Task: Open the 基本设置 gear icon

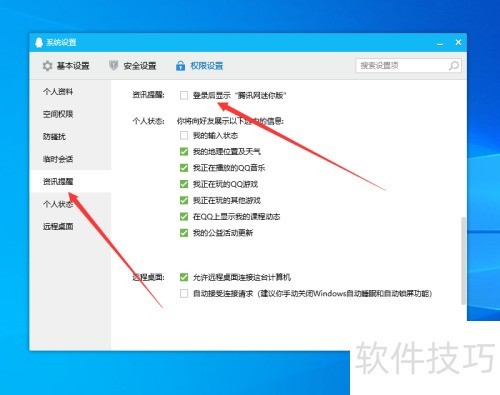Action: [x=47, y=66]
